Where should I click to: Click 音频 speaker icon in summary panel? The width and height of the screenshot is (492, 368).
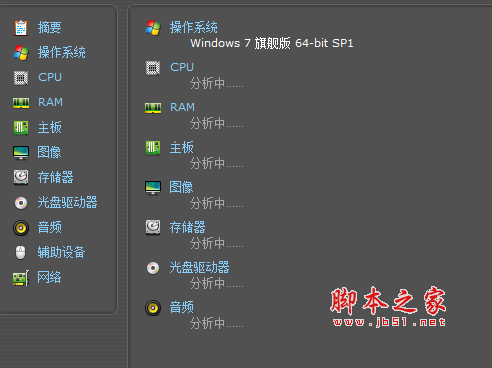pyautogui.click(x=153, y=308)
